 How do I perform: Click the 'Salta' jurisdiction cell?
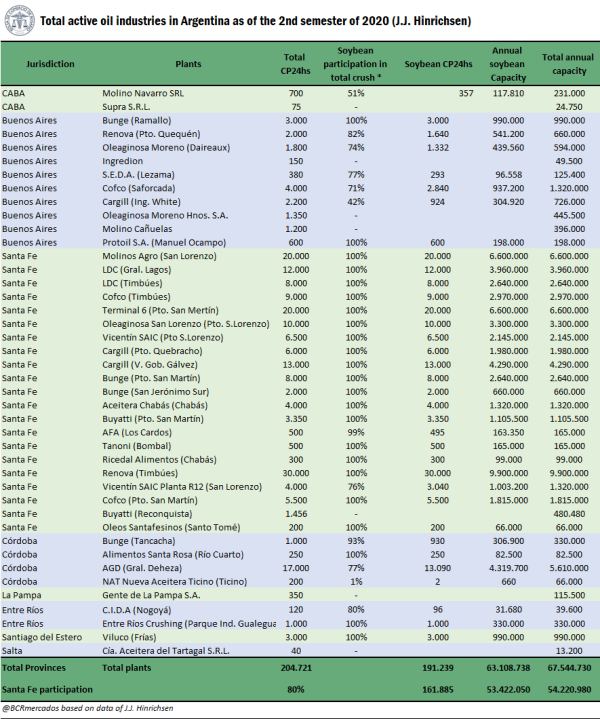click(12, 651)
